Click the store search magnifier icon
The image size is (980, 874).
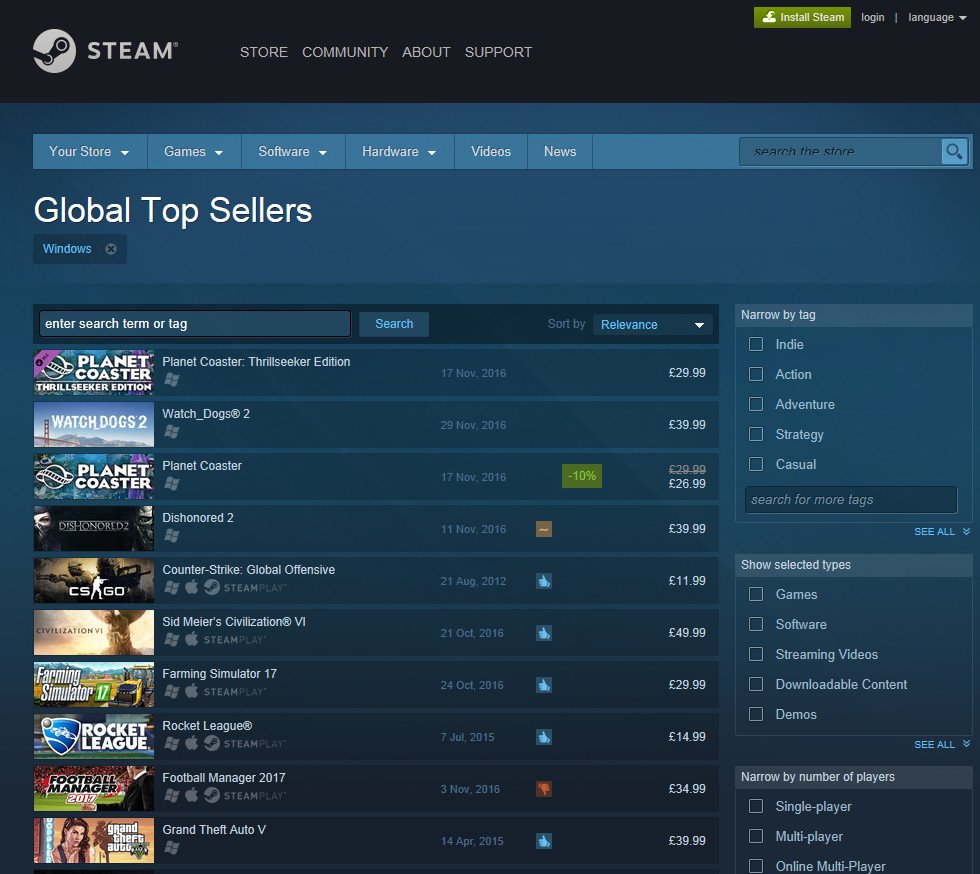point(954,151)
